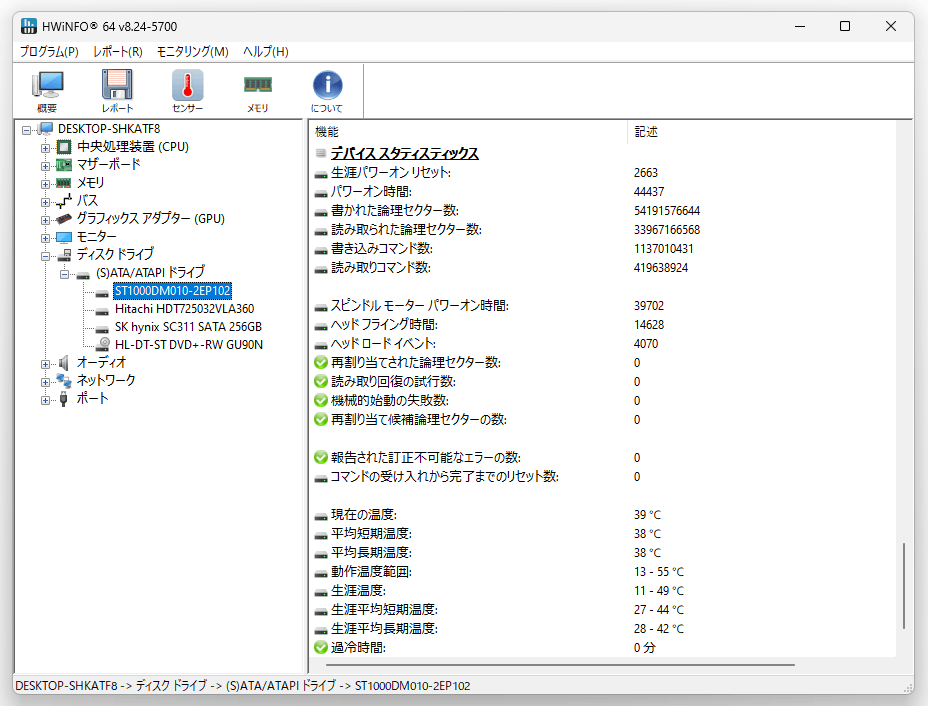Select the HL-DT-ST DVD+-RW GU90N drive
The width and height of the screenshot is (928, 706).
point(189,344)
